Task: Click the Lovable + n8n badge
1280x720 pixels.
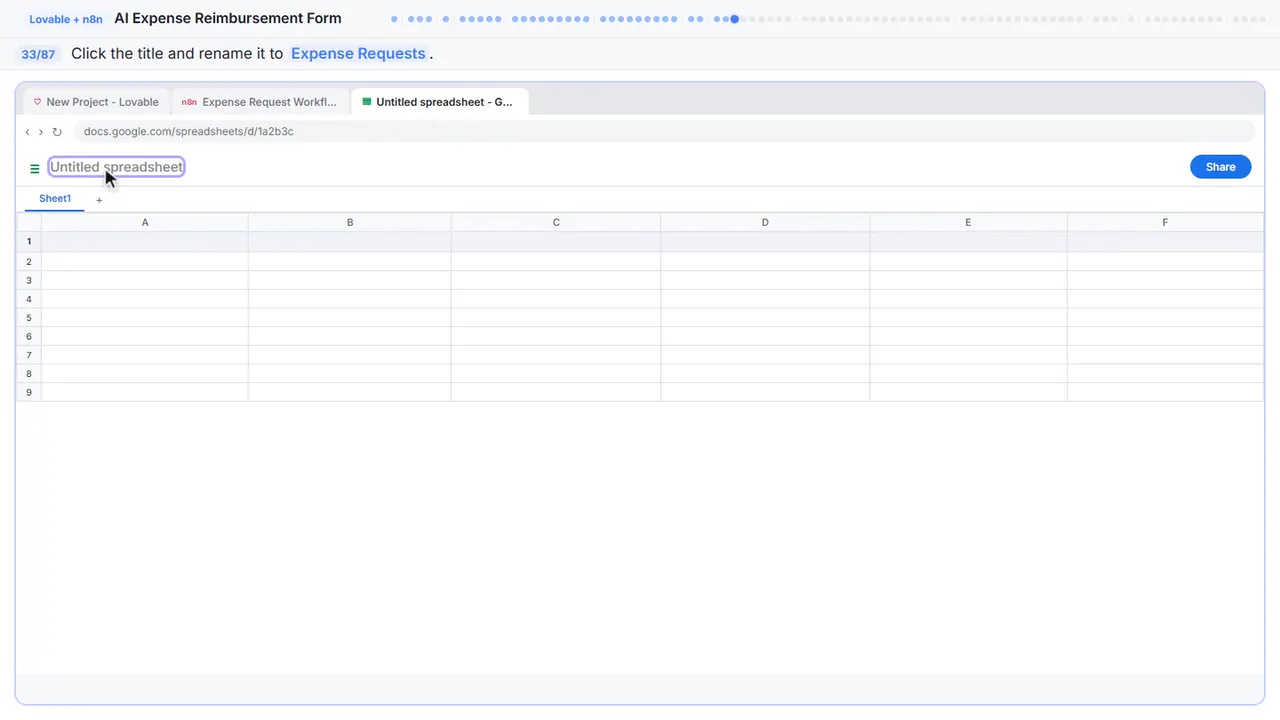Action: (66, 19)
